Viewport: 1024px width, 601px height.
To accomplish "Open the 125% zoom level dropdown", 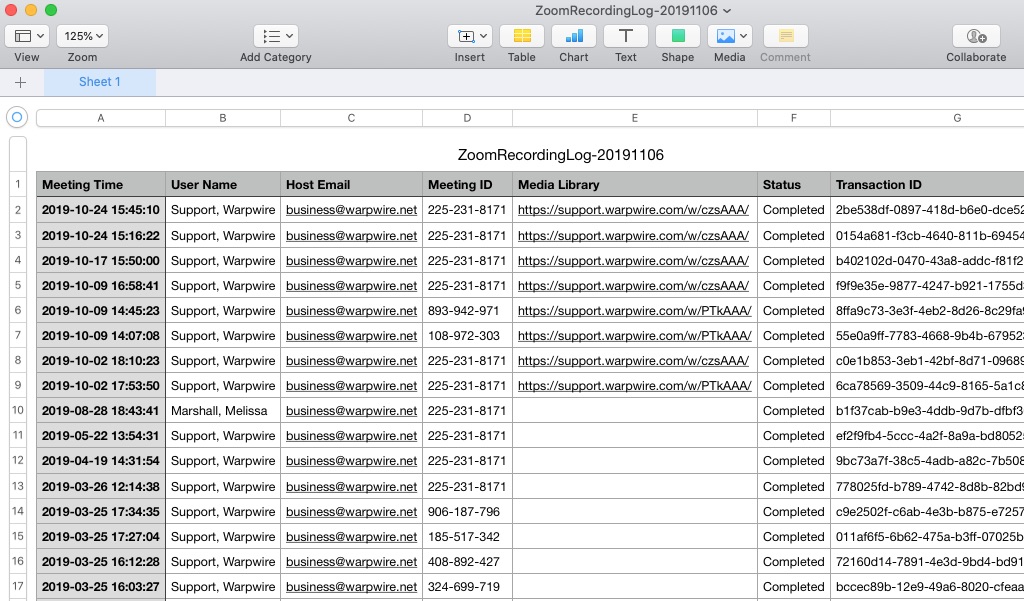I will pyautogui.click(x=82, y=36).
